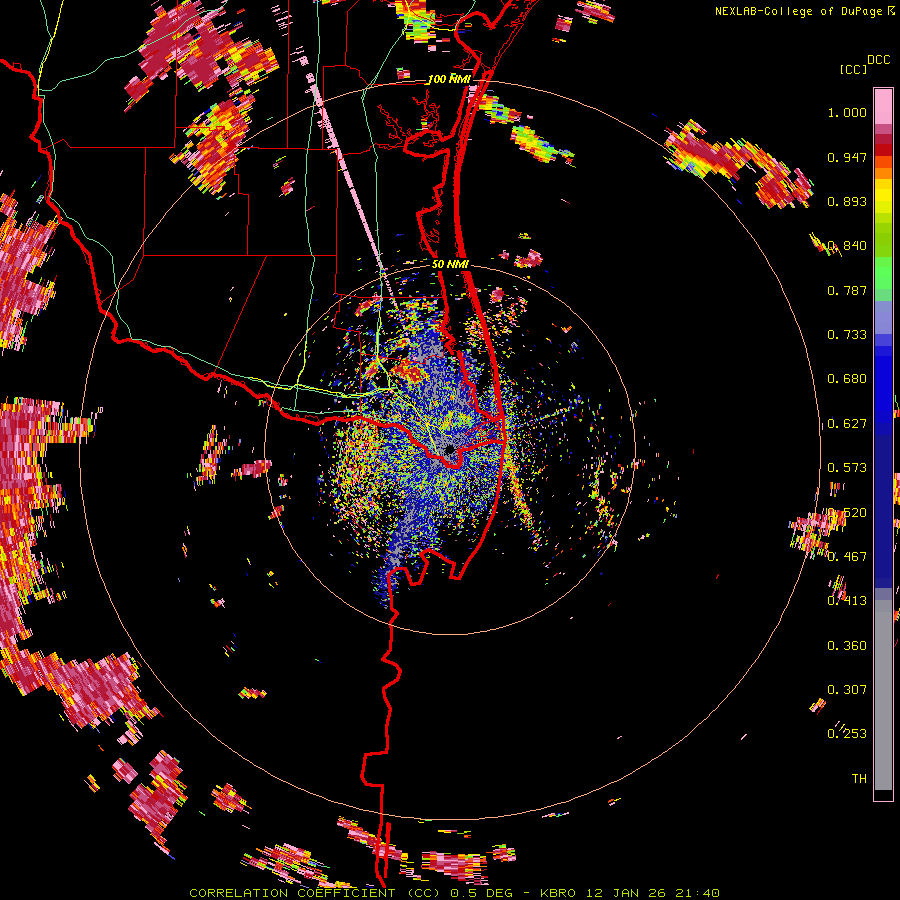
Task: Pick the pink band atop the color bar
Action: click(883, 106)
